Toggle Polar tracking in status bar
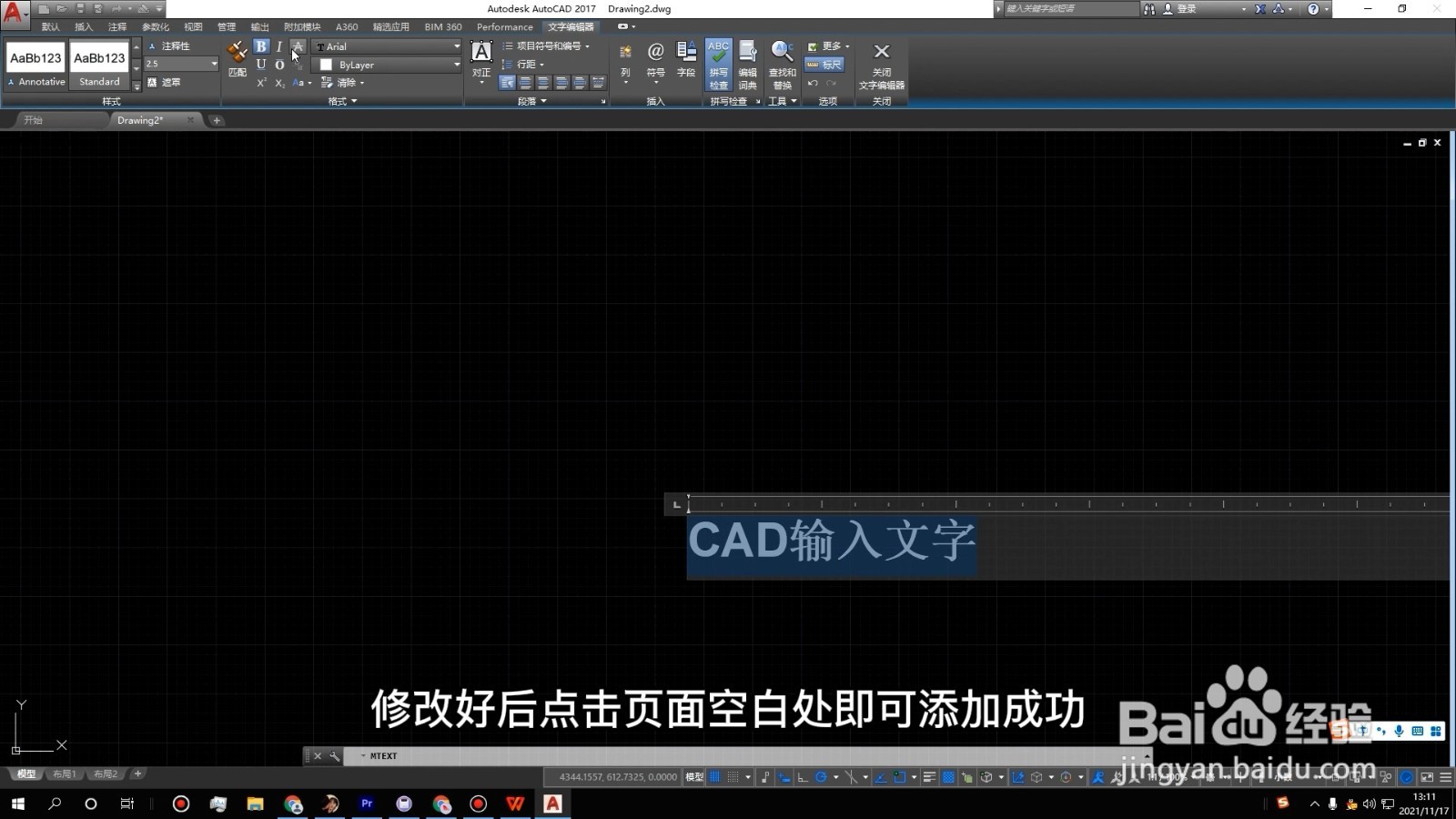Screen dimensions: 1456x819 821,777
